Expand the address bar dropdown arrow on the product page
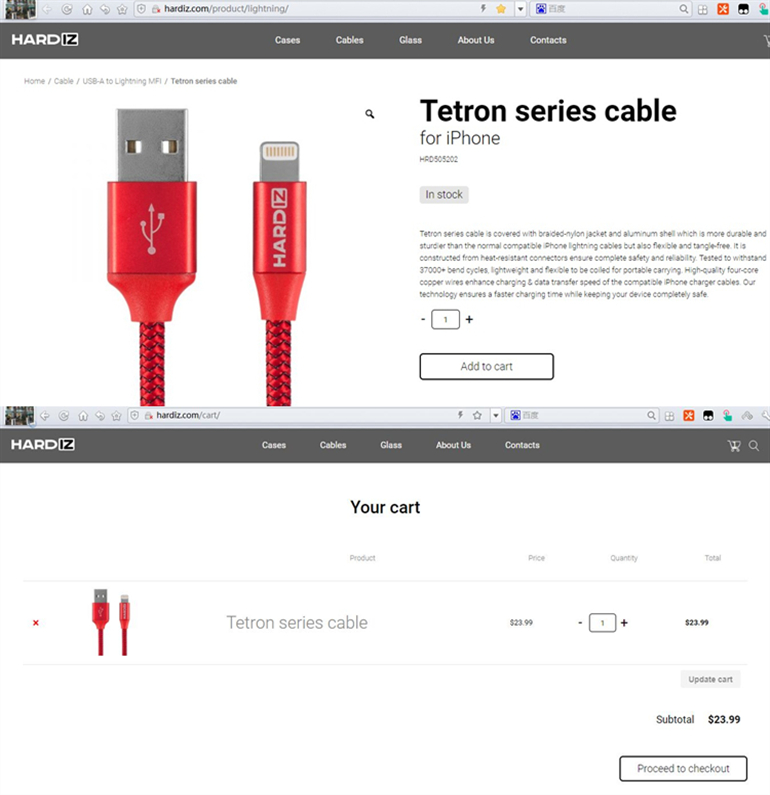 click(x=520, y=9)
